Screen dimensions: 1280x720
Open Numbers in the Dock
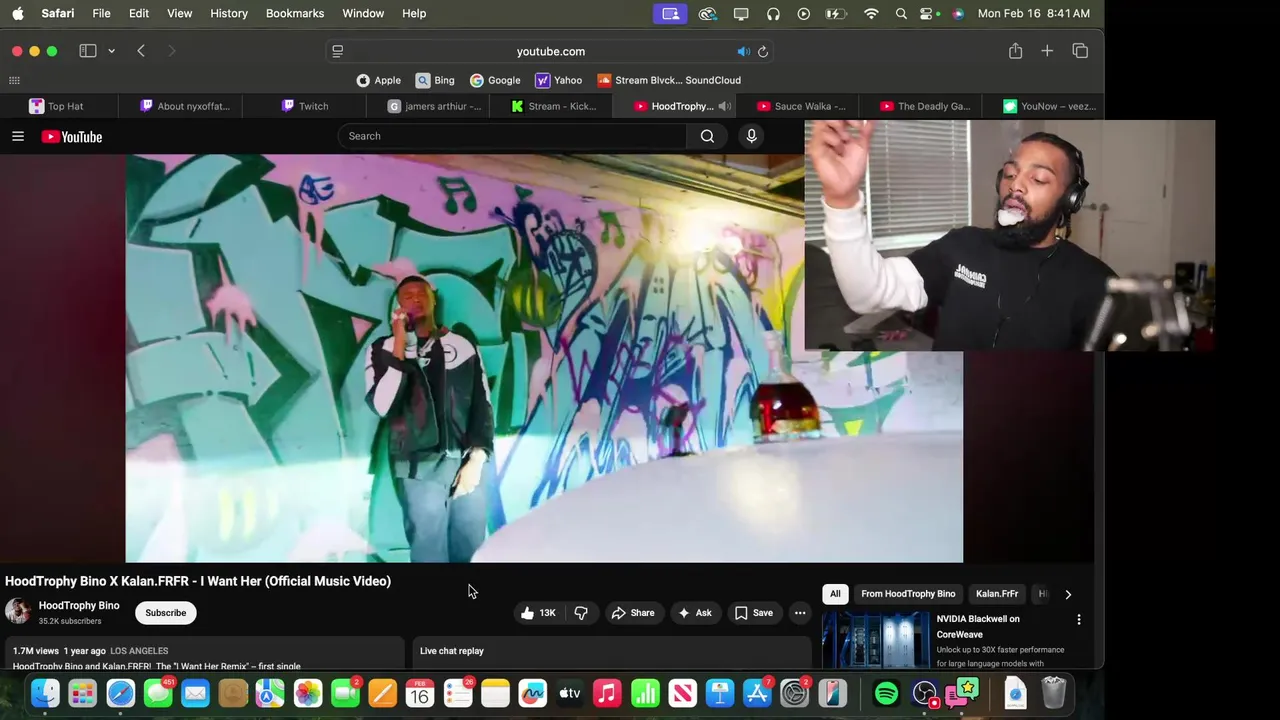click(x=645, y=693)
